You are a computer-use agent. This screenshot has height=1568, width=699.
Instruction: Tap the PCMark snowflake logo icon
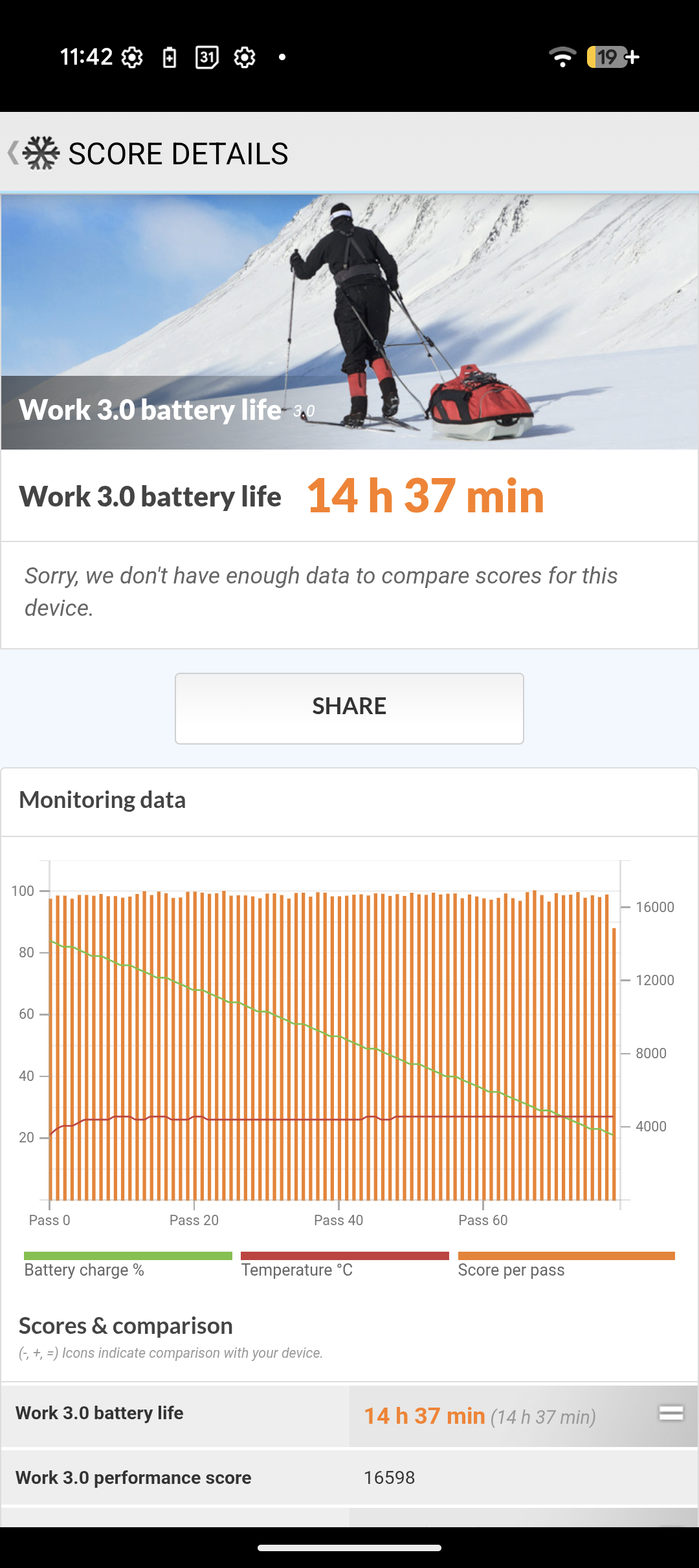pyautogui.click(x=41, y=153)
